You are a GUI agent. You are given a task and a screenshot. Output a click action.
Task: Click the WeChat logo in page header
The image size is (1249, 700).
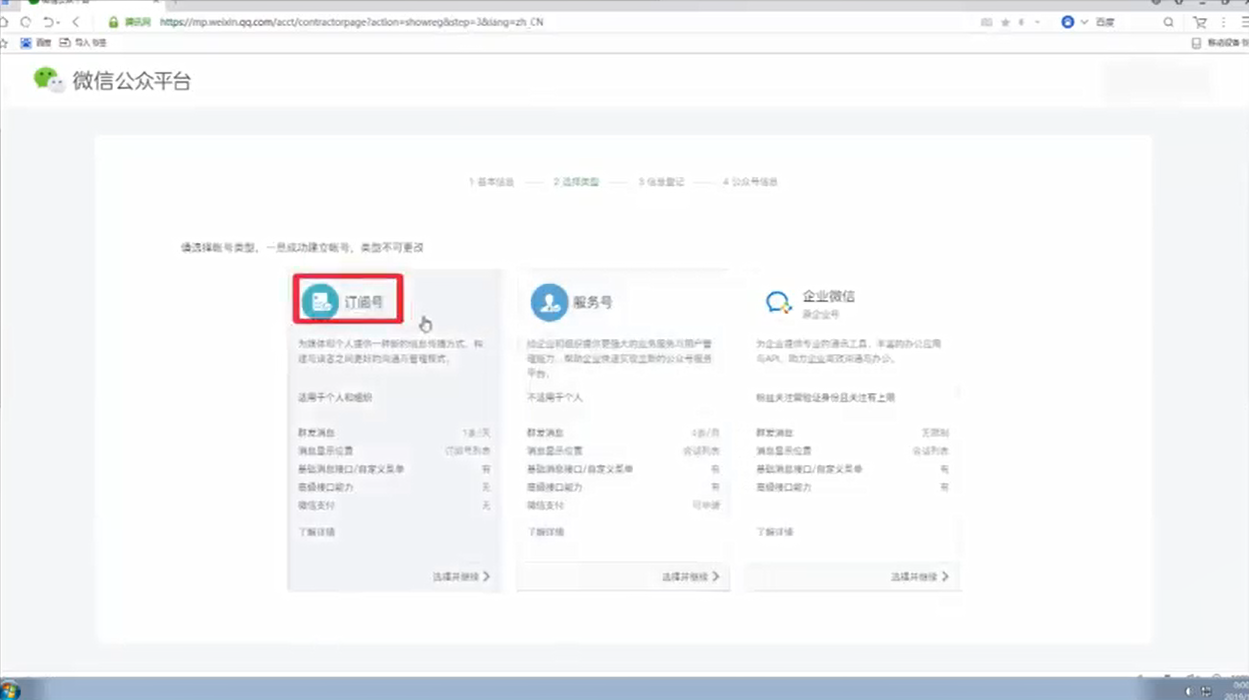48,80
